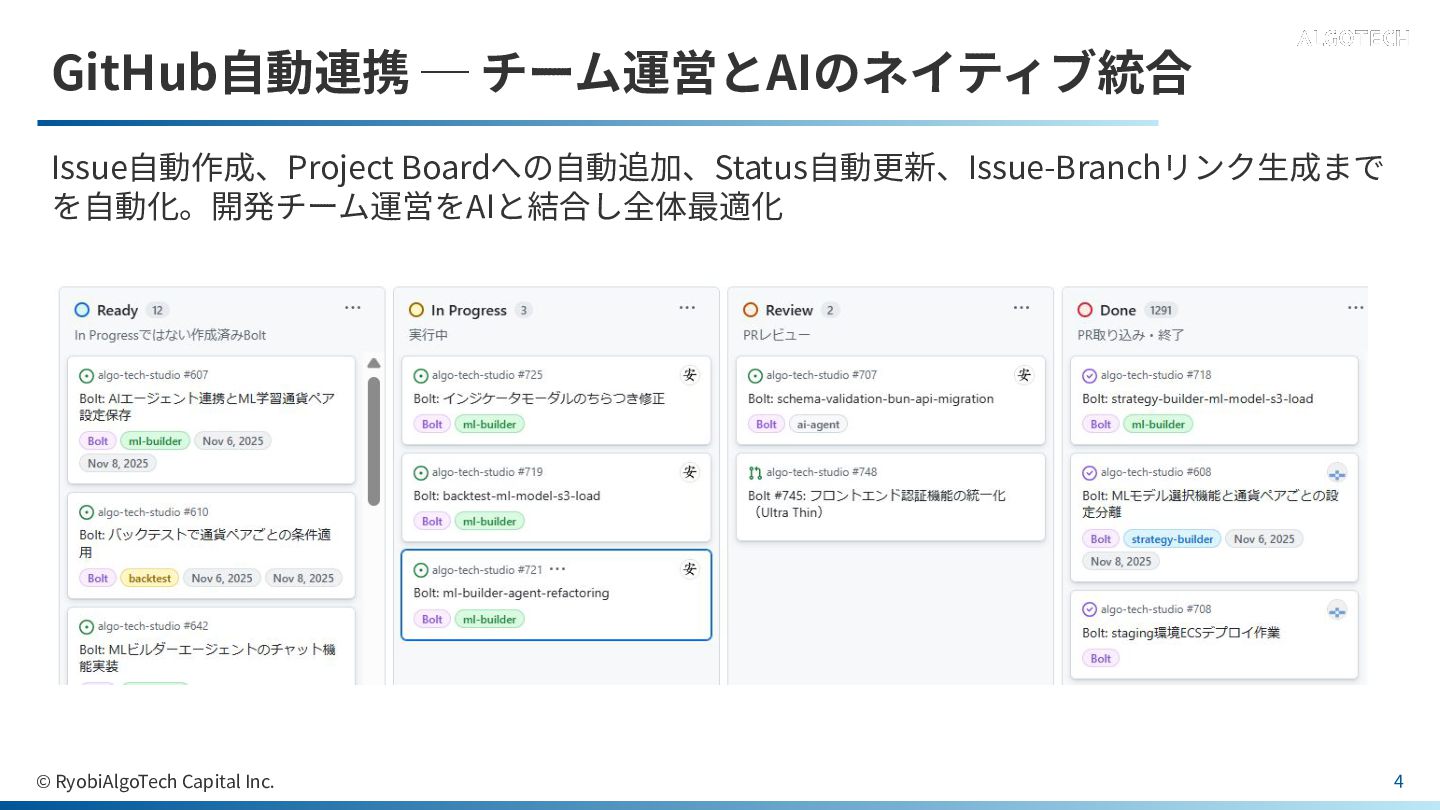Click the closed-issue check icon on #608
The height and width of the screenshot is (810, 1440).
tap(1090, 473)
